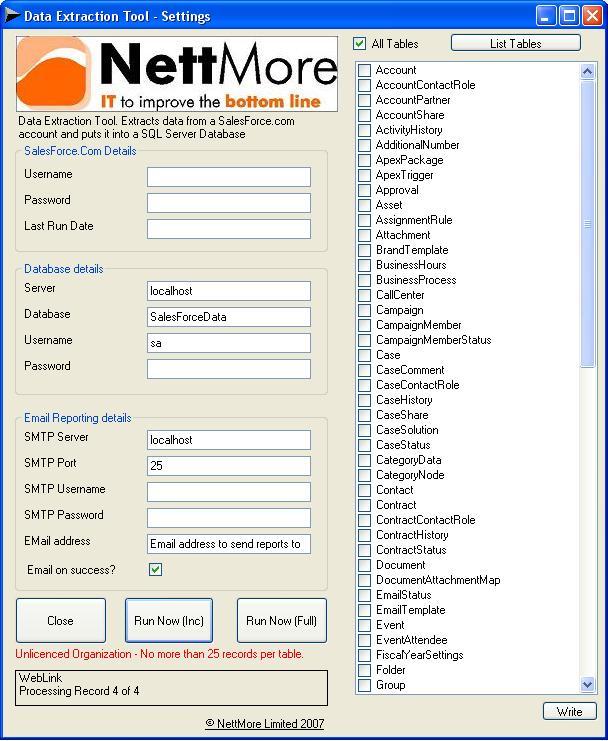Select the AdditionalNumber list row text
The width and height of the screenshot is (608, 741).
pyautogui.click(x=417, y=145)
